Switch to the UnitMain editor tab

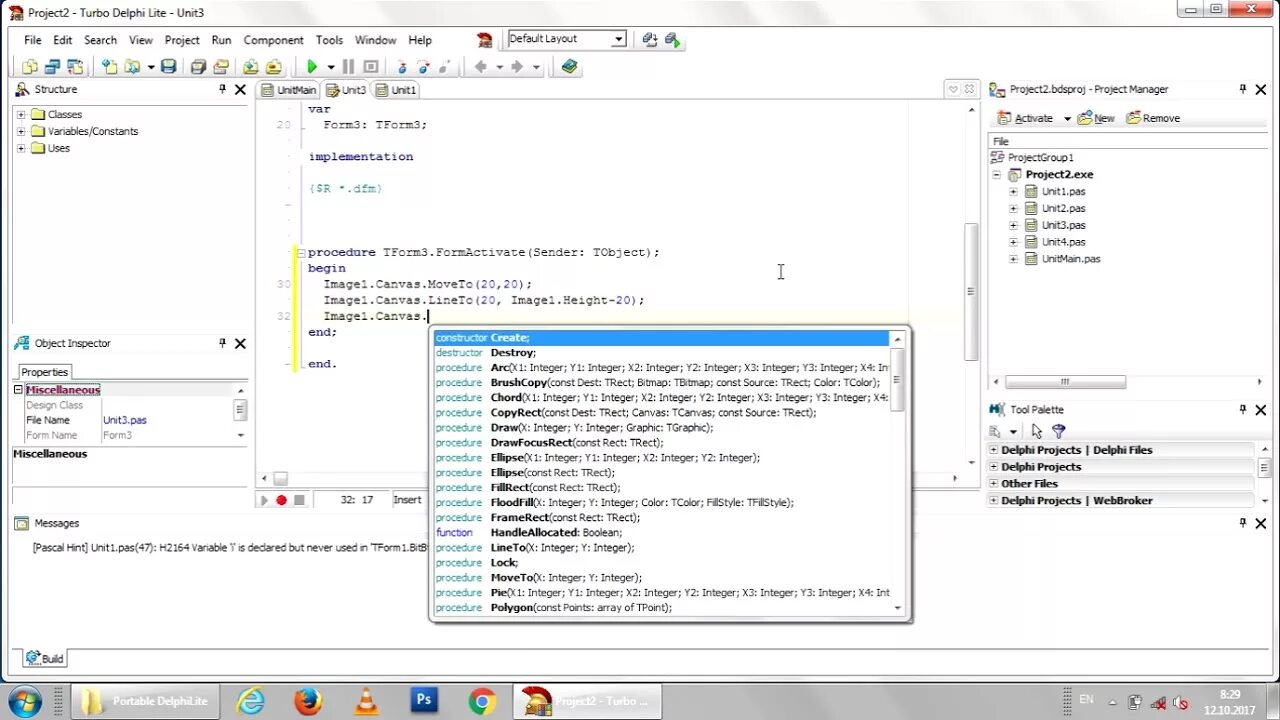click(x=288, y=90)
